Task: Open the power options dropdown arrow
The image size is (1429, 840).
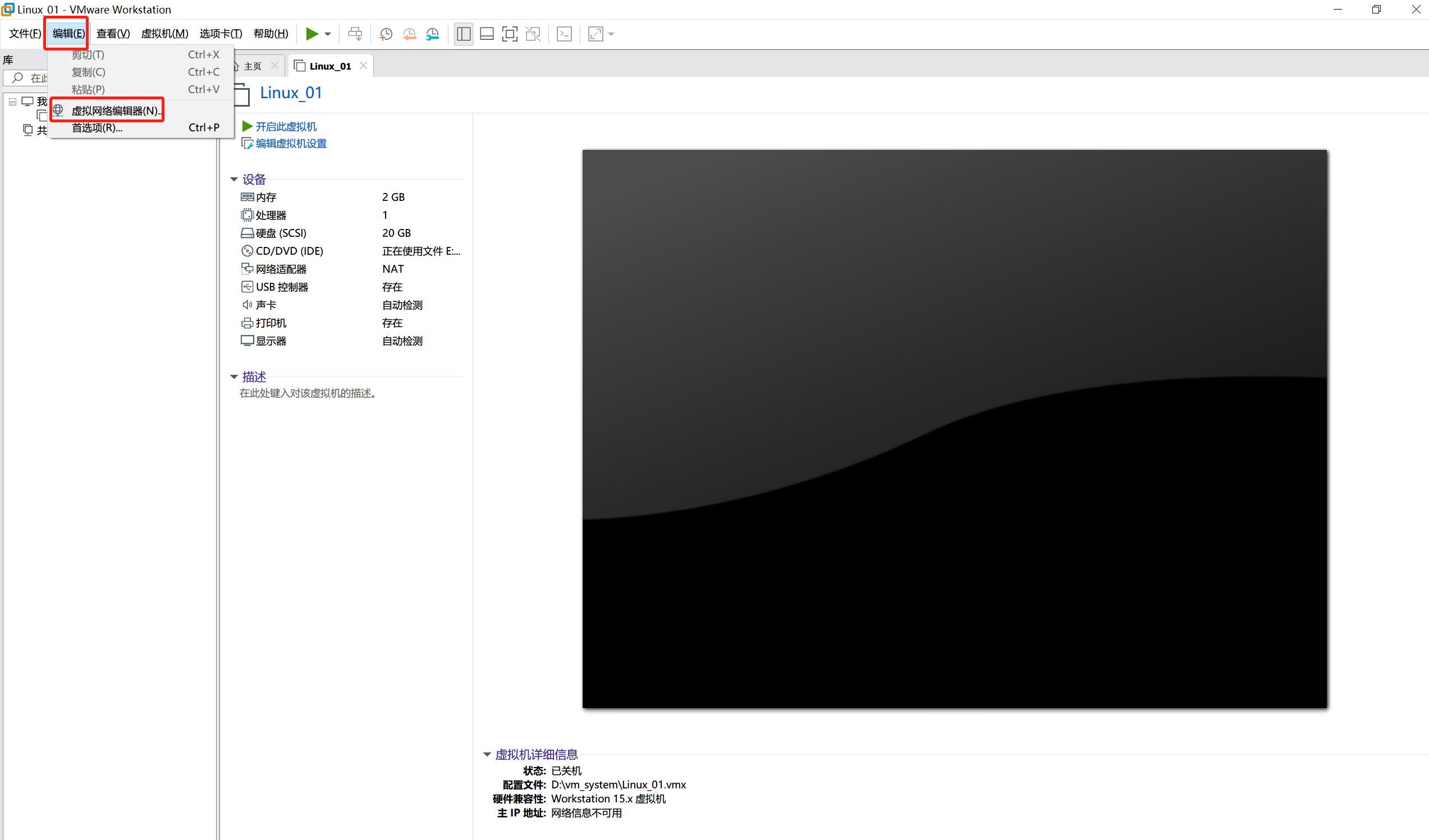Action: tap(328, 34)
